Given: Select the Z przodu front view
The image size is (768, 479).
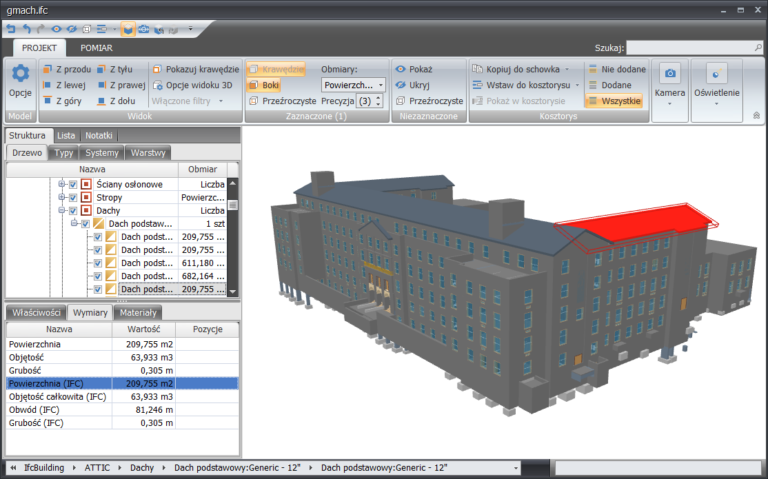Looking at the screenshot, I should tap(67, 69).
